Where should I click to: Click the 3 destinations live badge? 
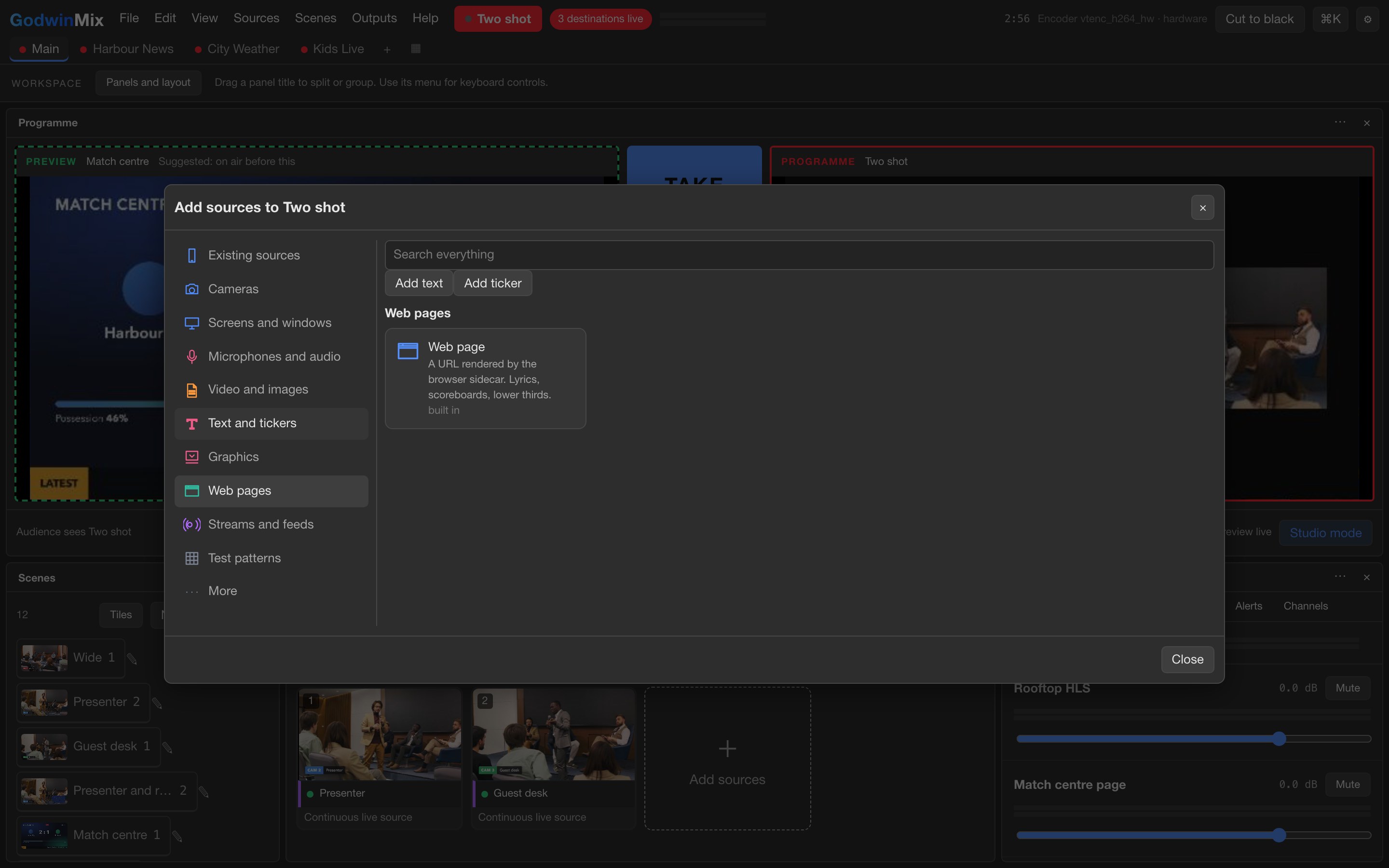[600, 19]
